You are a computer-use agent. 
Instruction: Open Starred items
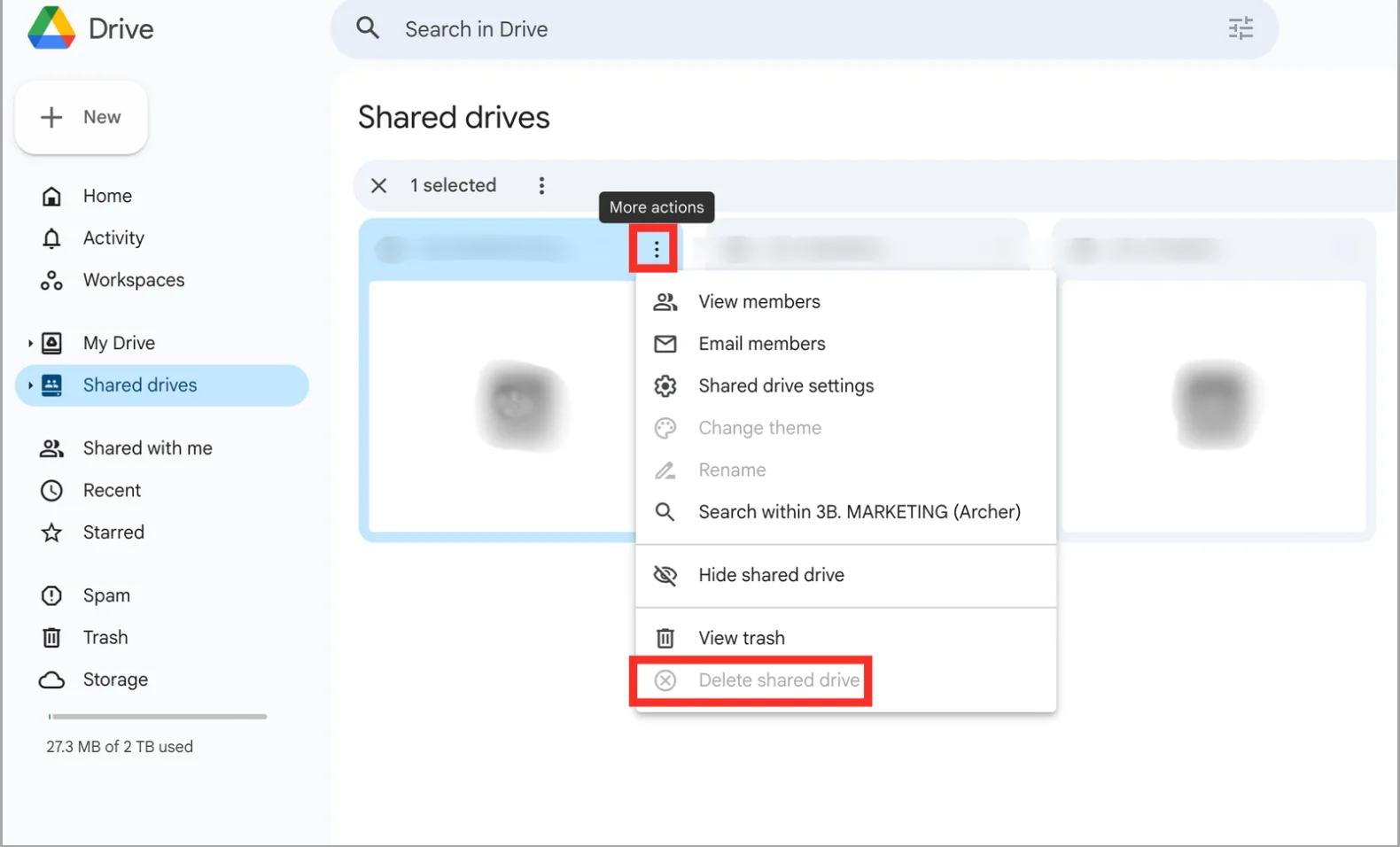tap(162, 532)
